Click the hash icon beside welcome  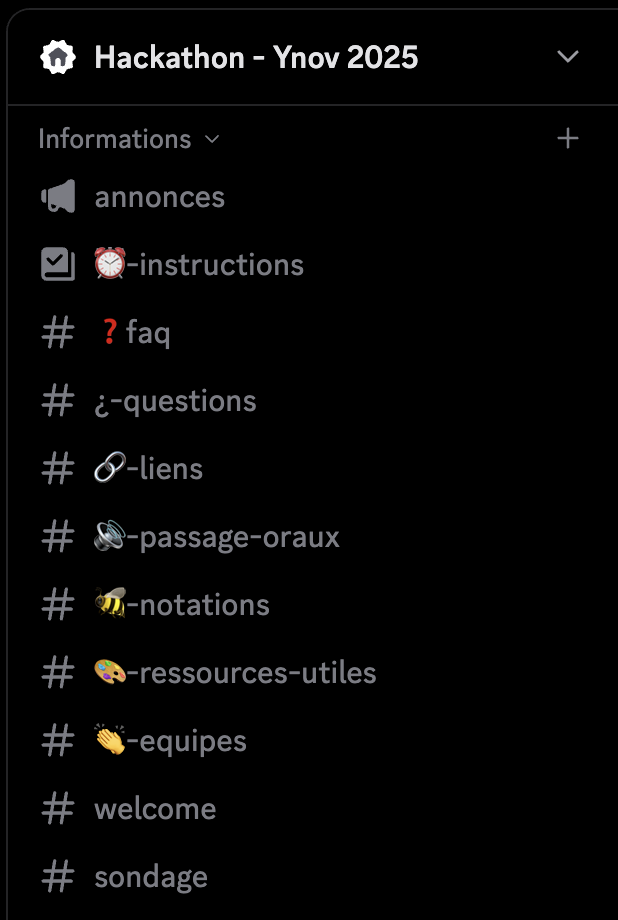pyautogui.click(x=58, y=809)
